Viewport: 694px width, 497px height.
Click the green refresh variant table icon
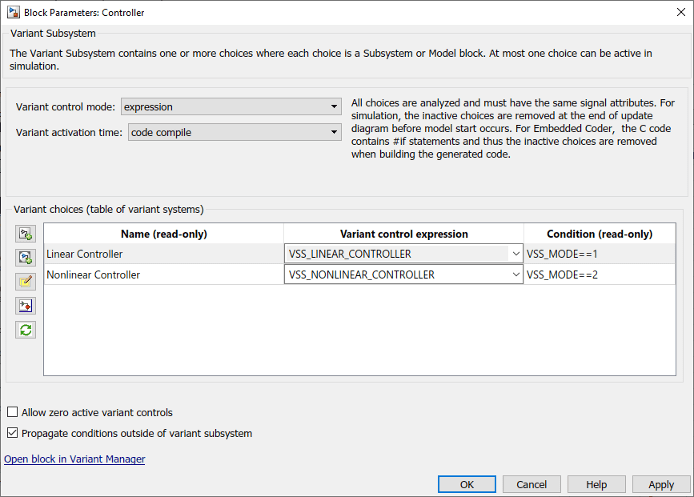(25, 330)
